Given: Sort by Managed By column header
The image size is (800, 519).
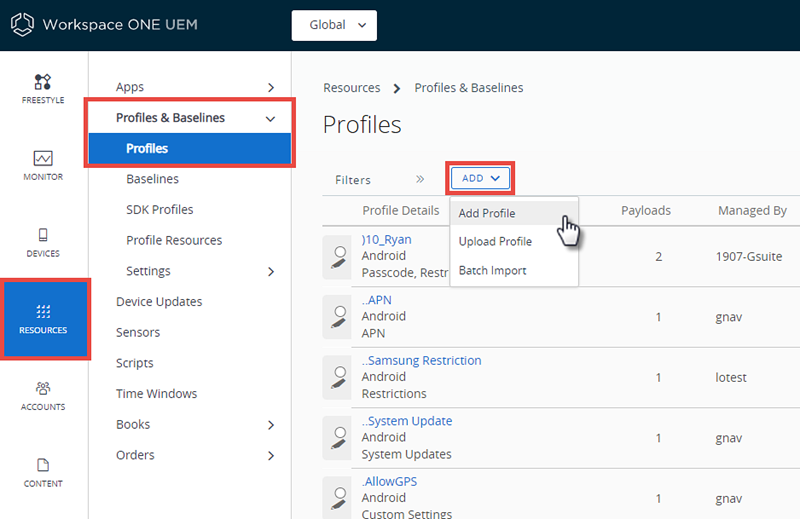Looking at the screenshot, I should pos(752,210).
